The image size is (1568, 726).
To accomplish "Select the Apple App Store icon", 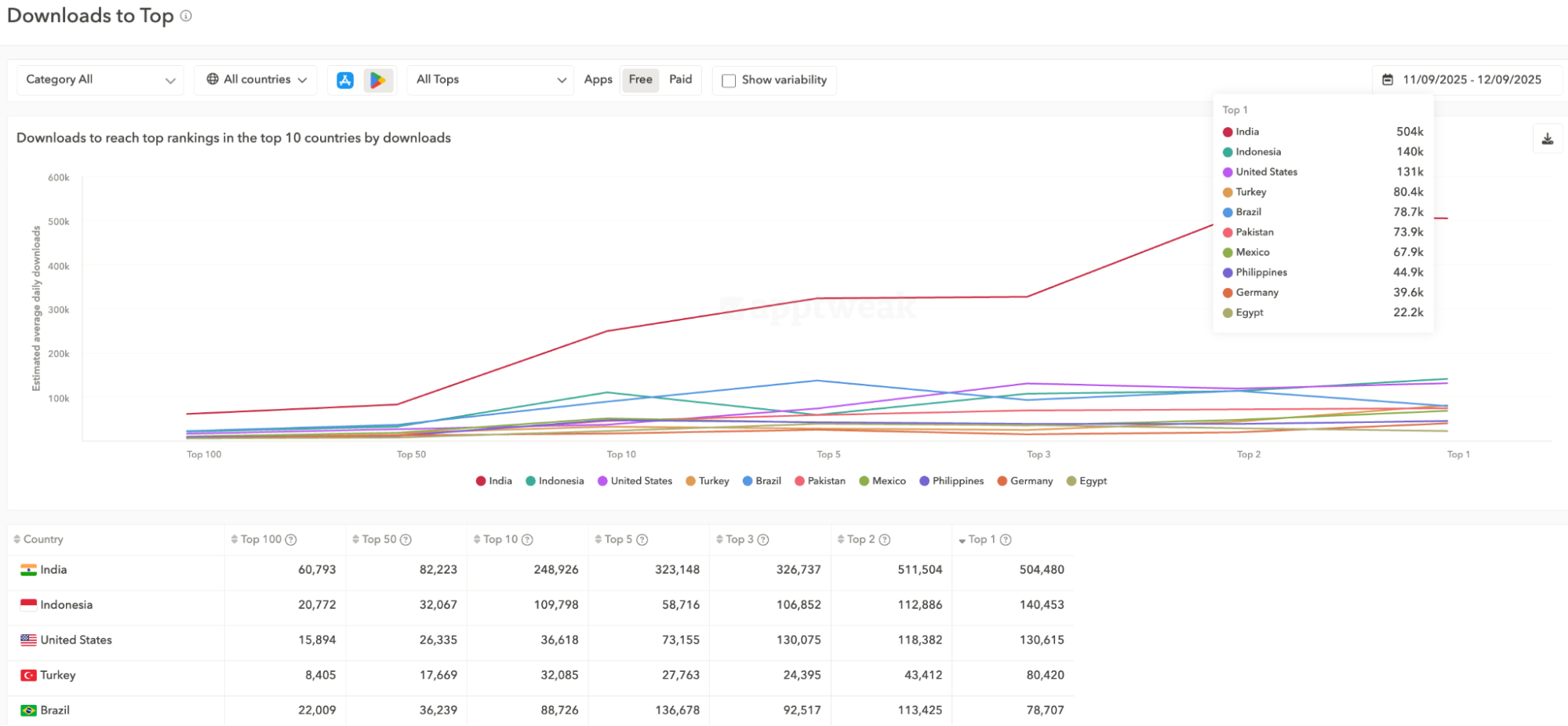I will 345,80.
